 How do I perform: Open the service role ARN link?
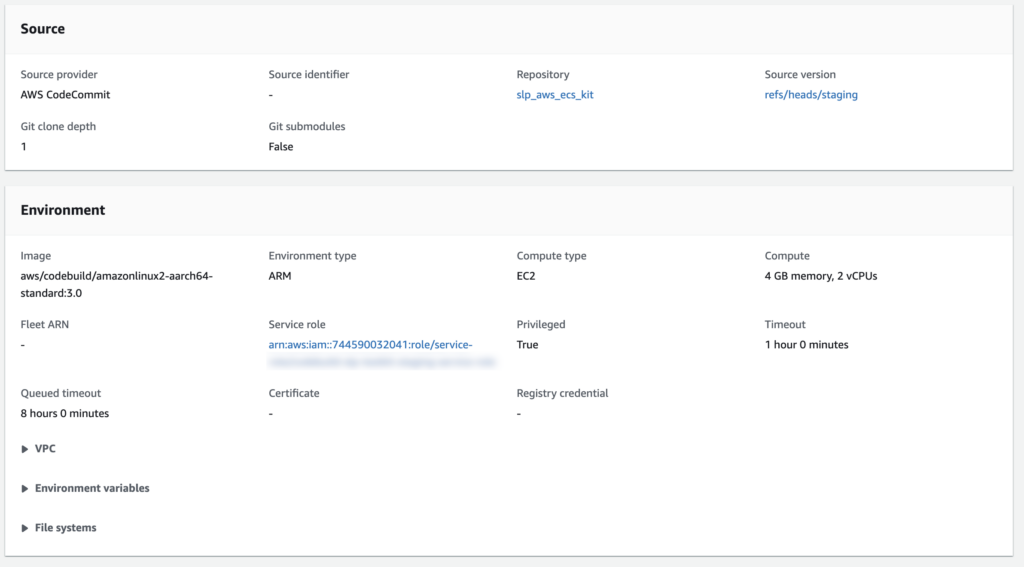point(369,345)
